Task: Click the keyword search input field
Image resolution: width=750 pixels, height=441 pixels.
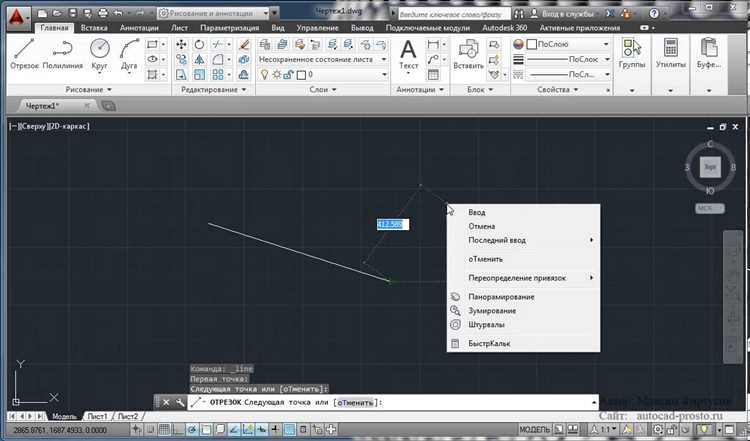Action: click(x=453, y=14)
